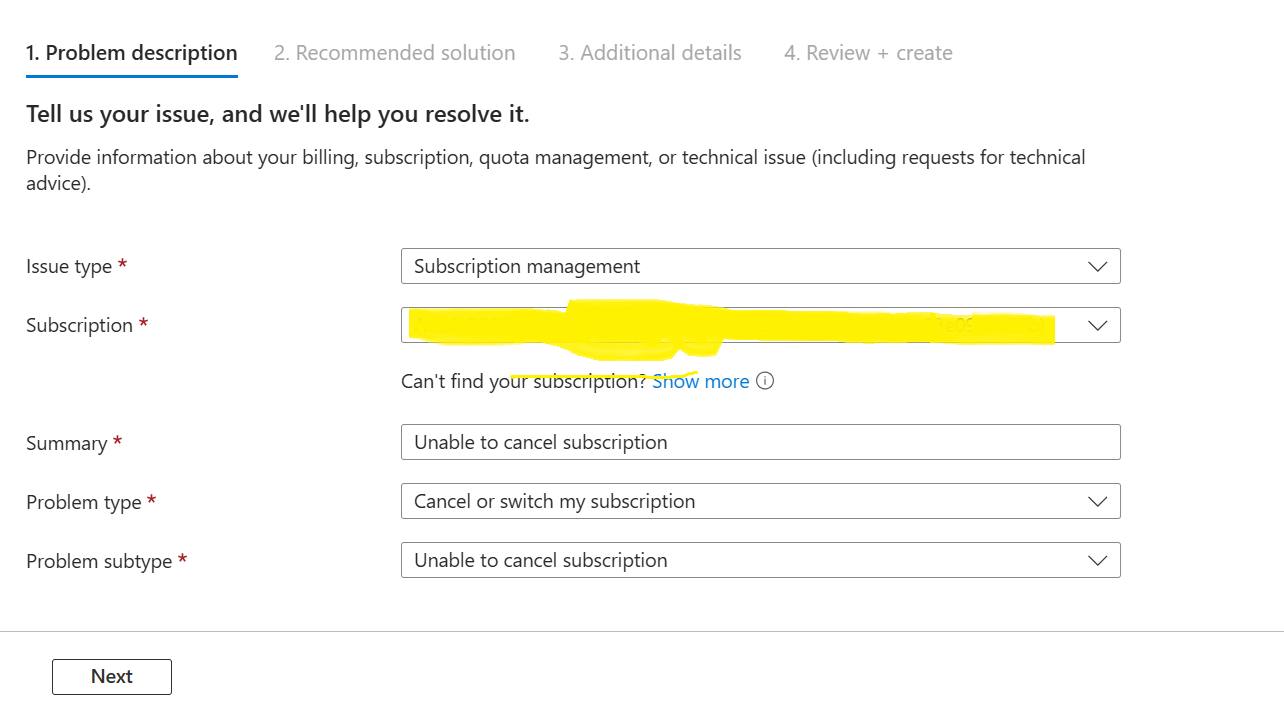Click the 'Tell us your issue' heading
This screenshot has width=1284, height=719.
click(278, 115)
